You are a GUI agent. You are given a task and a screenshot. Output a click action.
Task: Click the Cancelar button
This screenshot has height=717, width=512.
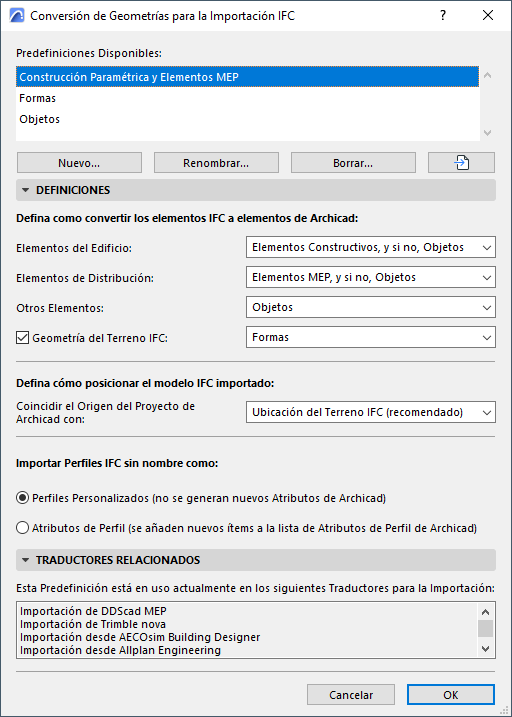351,695
